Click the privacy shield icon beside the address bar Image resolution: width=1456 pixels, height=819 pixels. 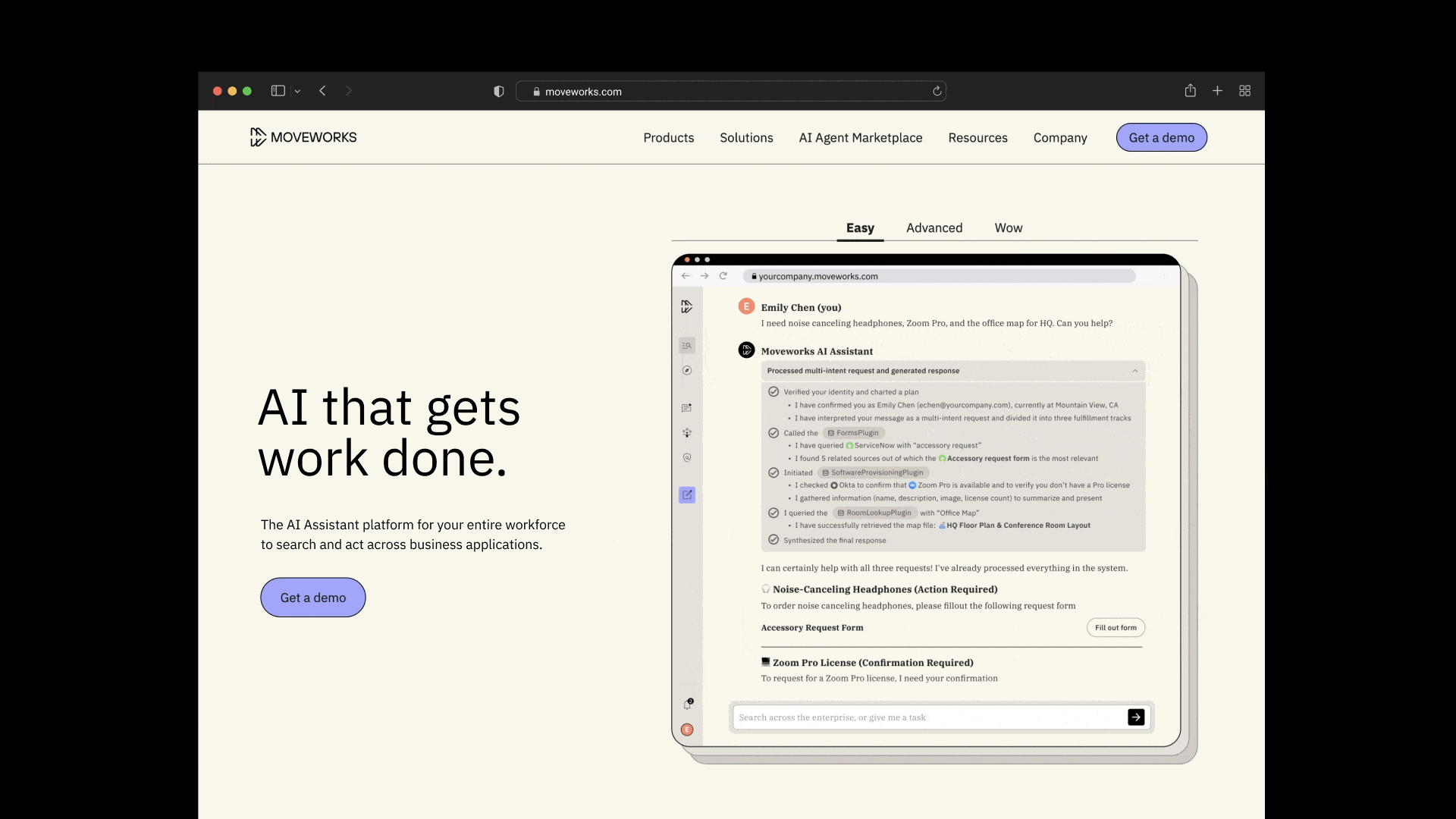point(498,91)
